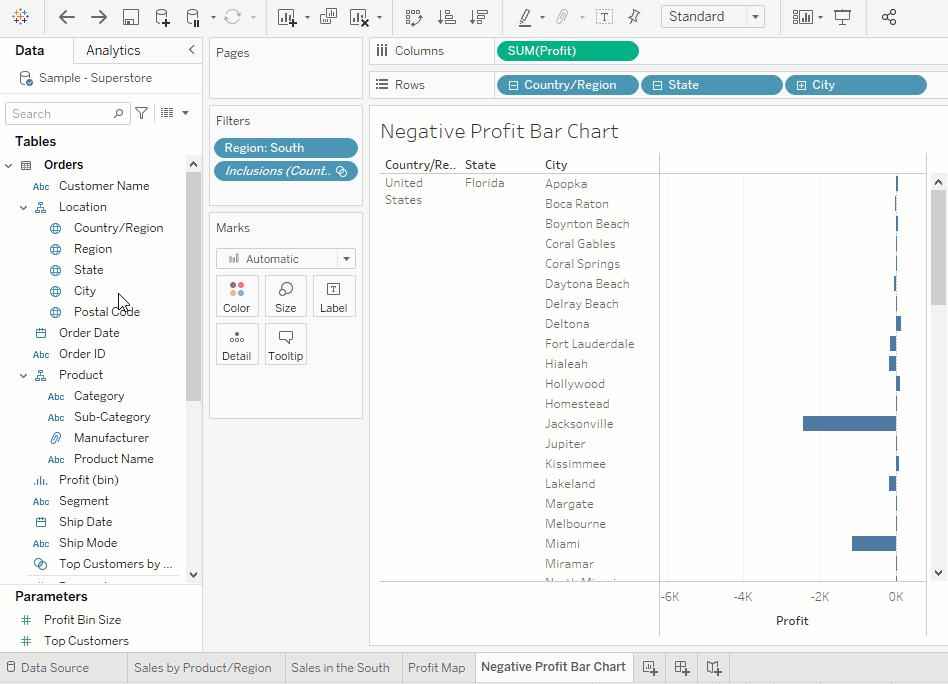Collapse the Orders table tree

pyautogui.click(x=9, y=165)
